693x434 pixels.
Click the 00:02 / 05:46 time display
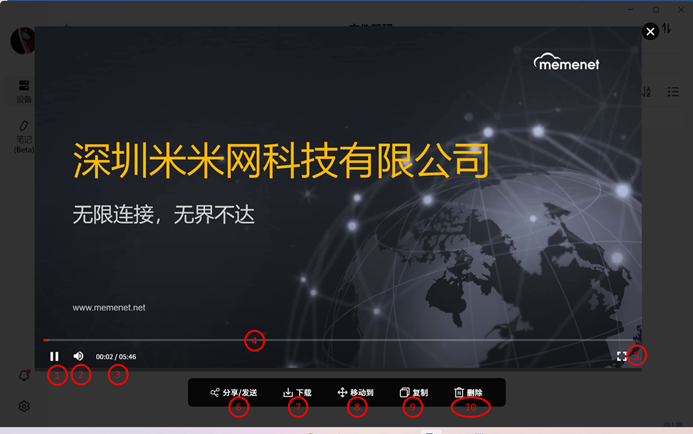click(x=116, y=357)
